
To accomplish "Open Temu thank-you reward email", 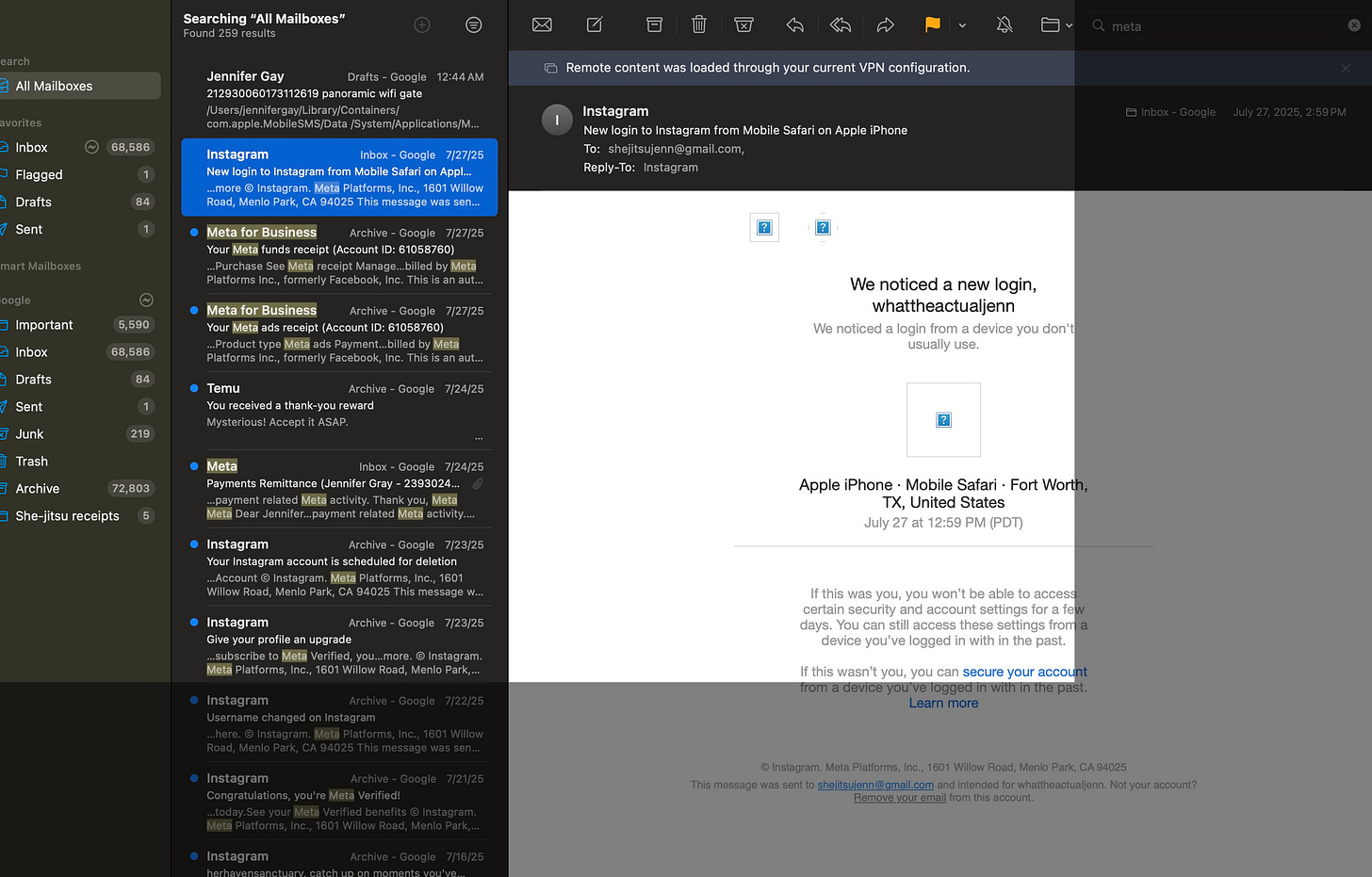I will click(339, 413).
